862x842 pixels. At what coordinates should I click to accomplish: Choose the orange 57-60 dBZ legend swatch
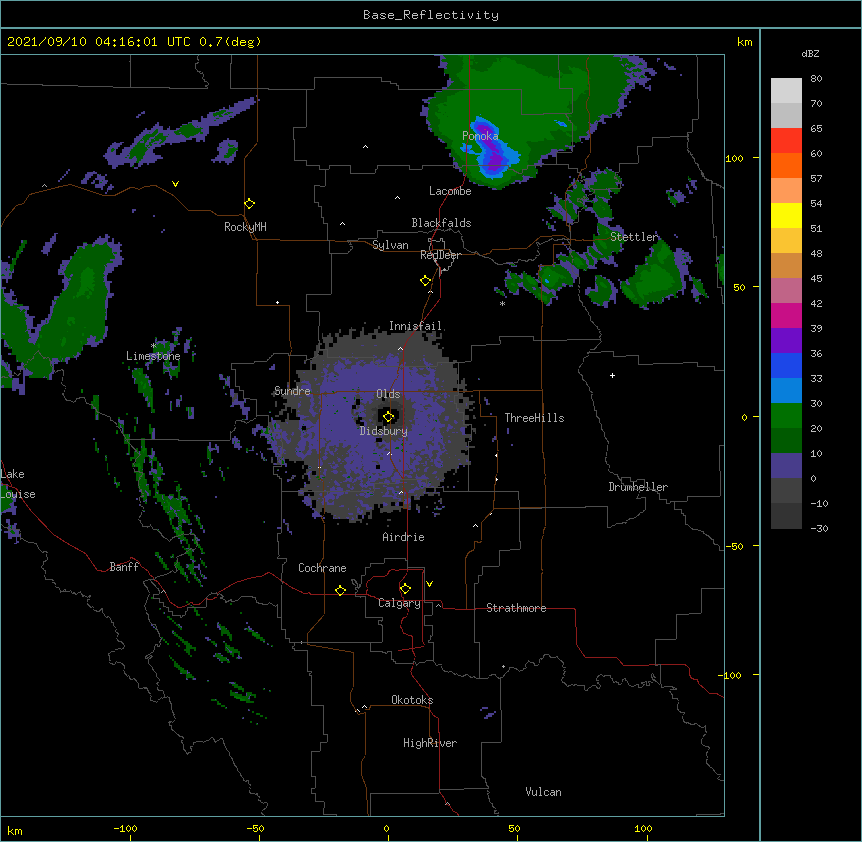786,166
